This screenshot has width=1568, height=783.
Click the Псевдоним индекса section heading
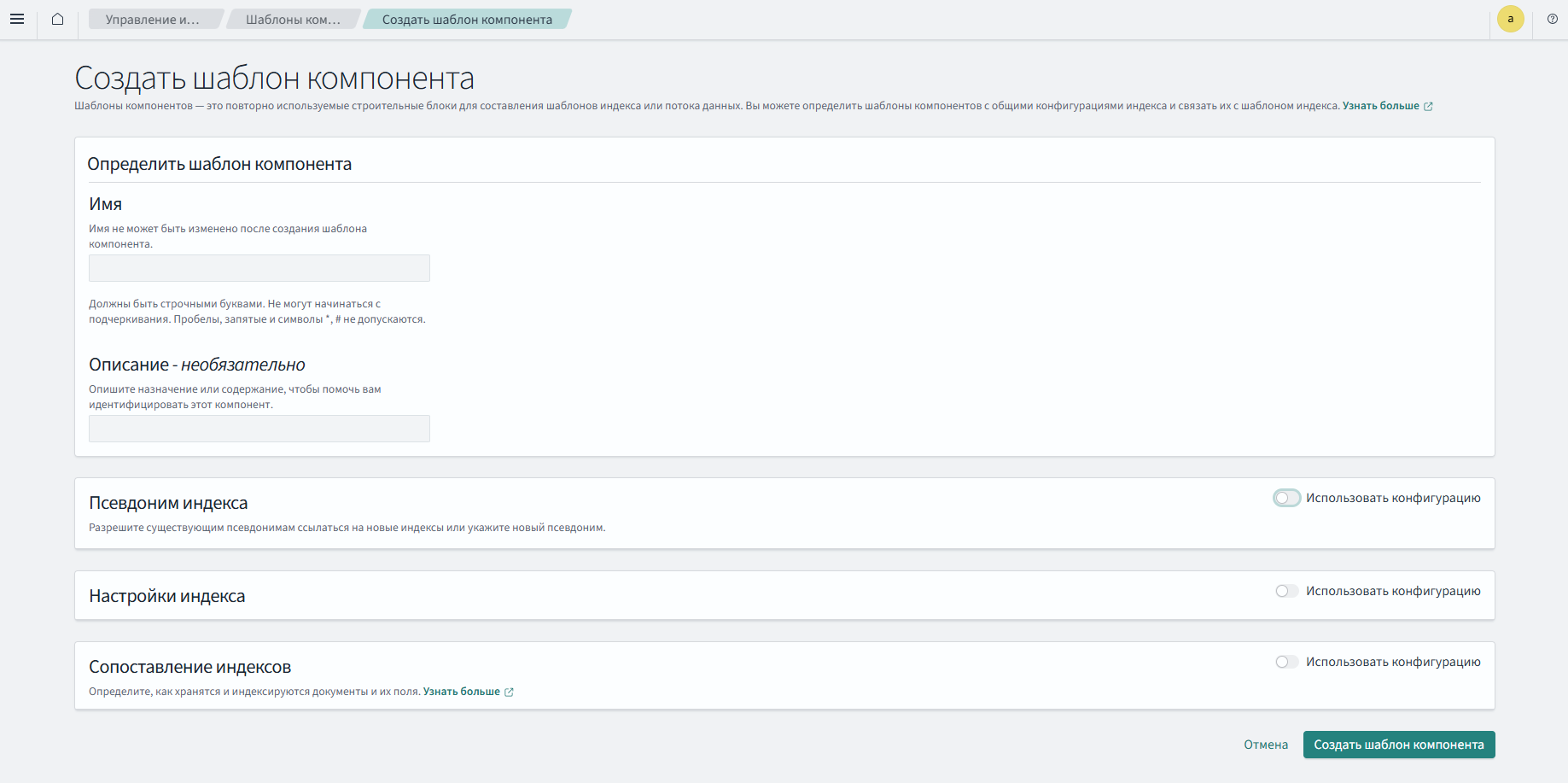(x=168, y=503)
